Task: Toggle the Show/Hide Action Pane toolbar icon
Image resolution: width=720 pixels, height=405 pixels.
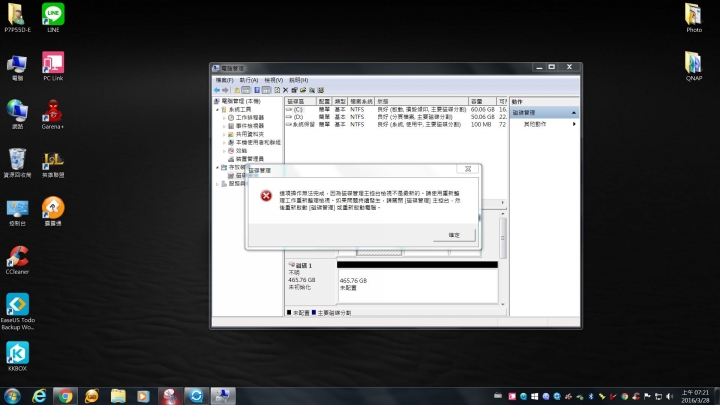Action: (266, 90)
